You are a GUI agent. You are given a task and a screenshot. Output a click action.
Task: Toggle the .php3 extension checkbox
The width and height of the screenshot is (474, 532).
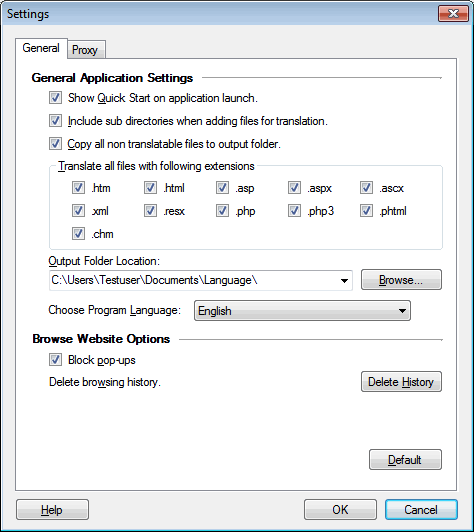(x=294, y=211)
